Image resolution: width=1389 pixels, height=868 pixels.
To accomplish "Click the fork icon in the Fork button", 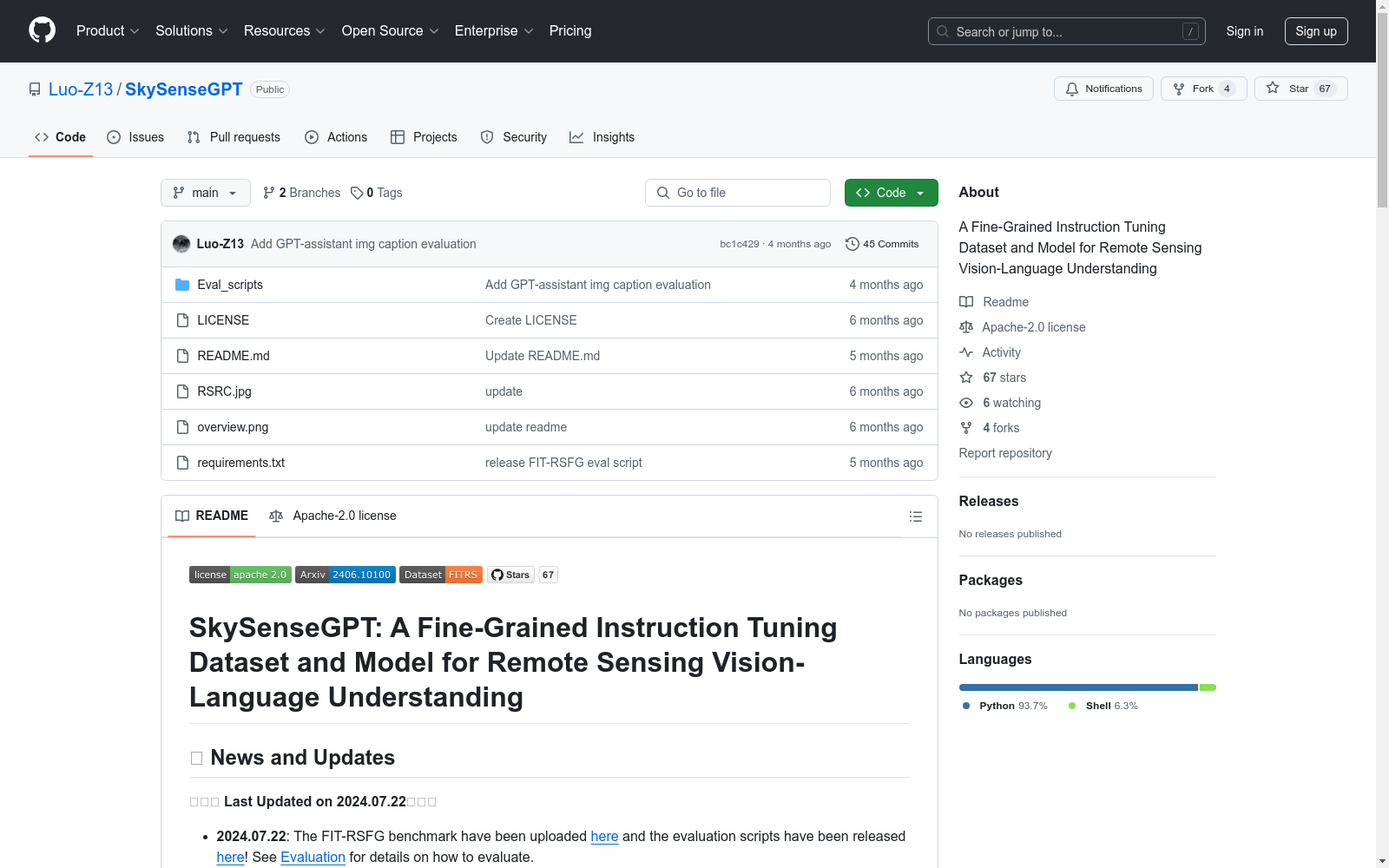I will (x=1179, y=89).
